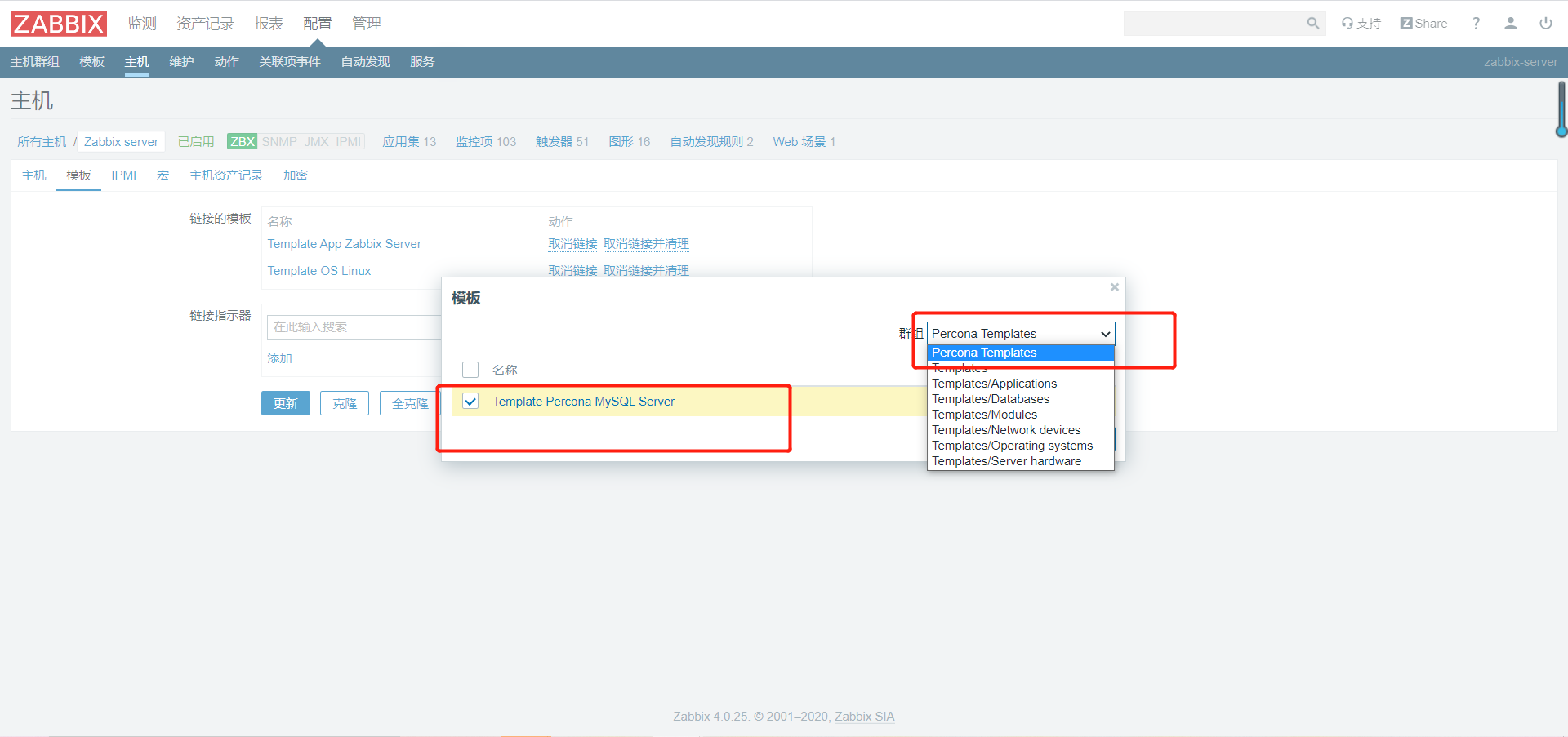Click the 克隆 button
Image resolution: width=1568 pixels, height=737 pixels.
point(345,403)
